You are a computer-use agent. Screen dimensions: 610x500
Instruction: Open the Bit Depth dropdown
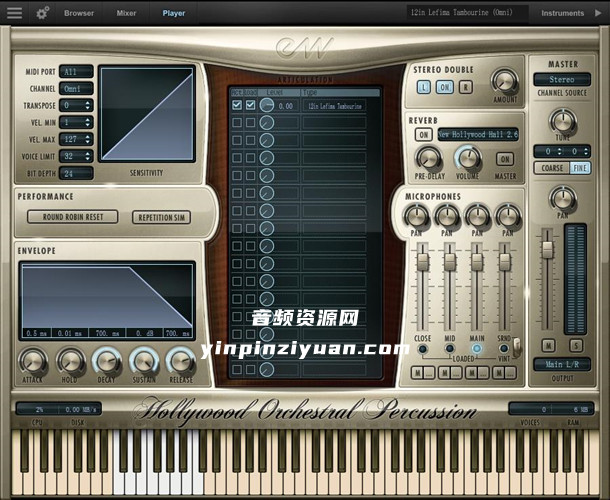click(x=76, y=174)
